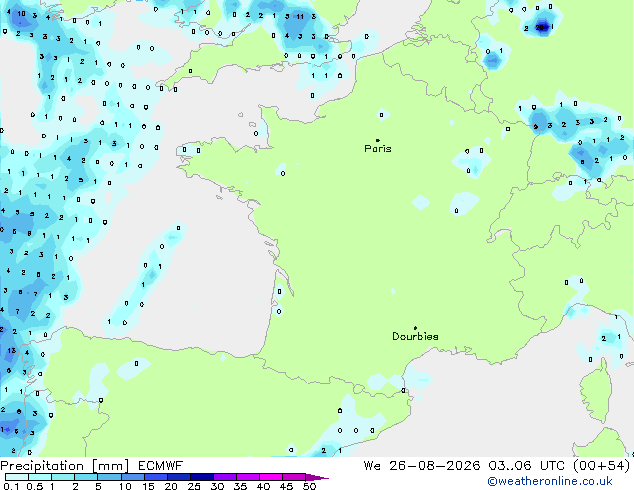Click the location dot above Paris
Image resolution: width=634 pixels, height=490 pixels.
pyautogui.click(x=378, y=140)
